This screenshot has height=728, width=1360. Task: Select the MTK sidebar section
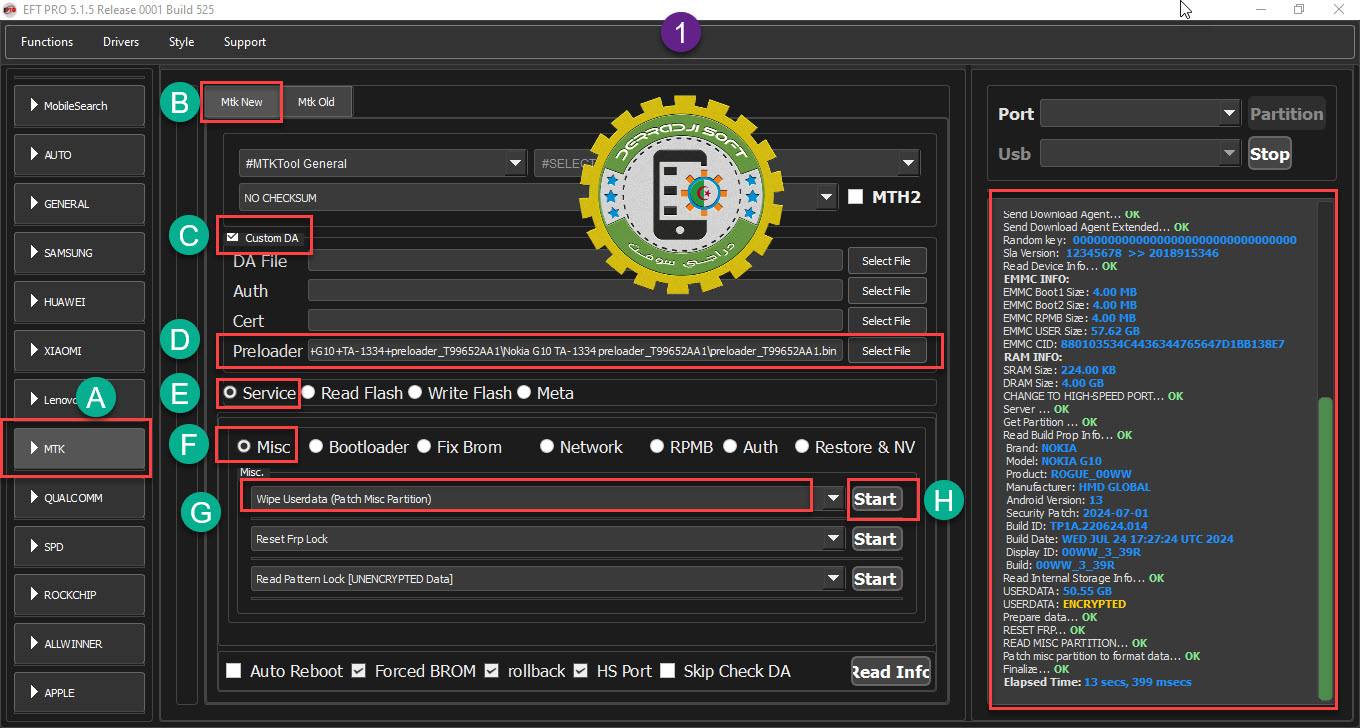click(79, 449)
